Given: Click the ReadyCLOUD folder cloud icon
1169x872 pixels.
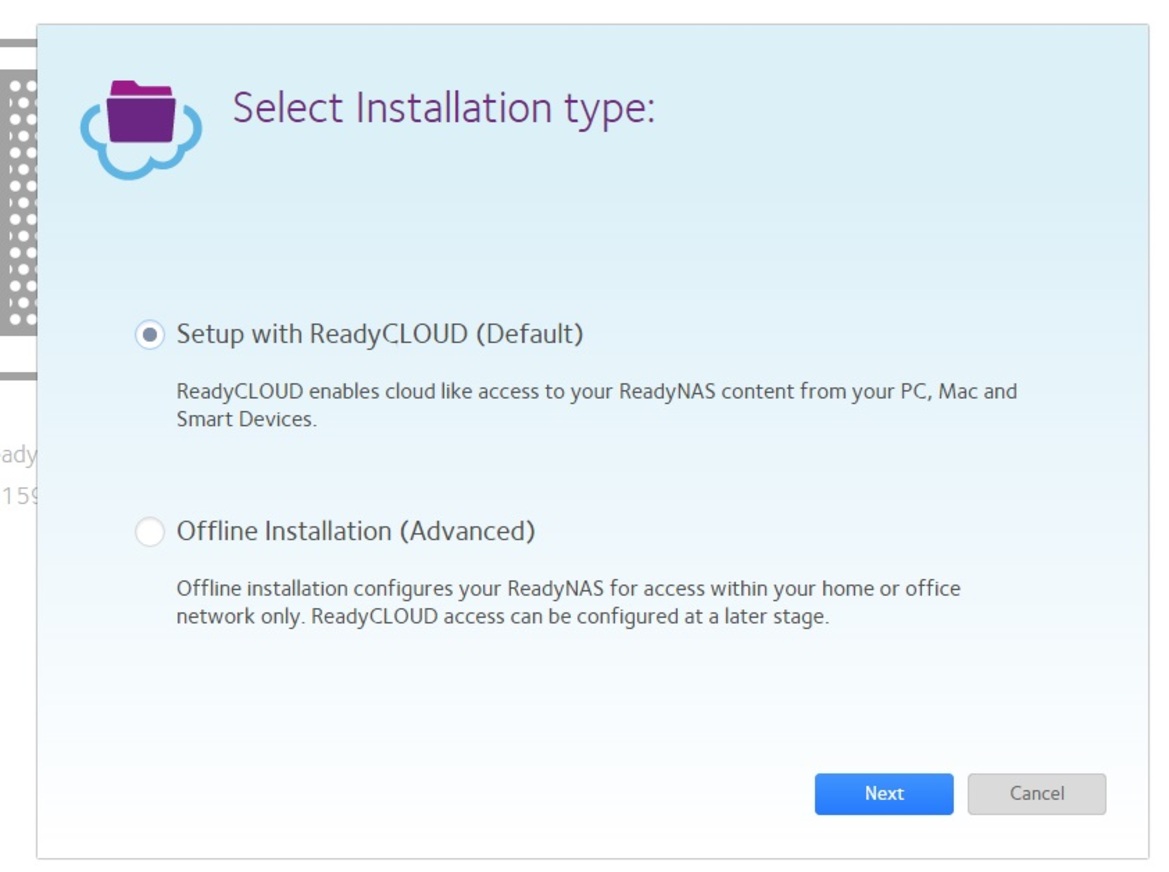Looking at the screenshot, I should (141, 130).
